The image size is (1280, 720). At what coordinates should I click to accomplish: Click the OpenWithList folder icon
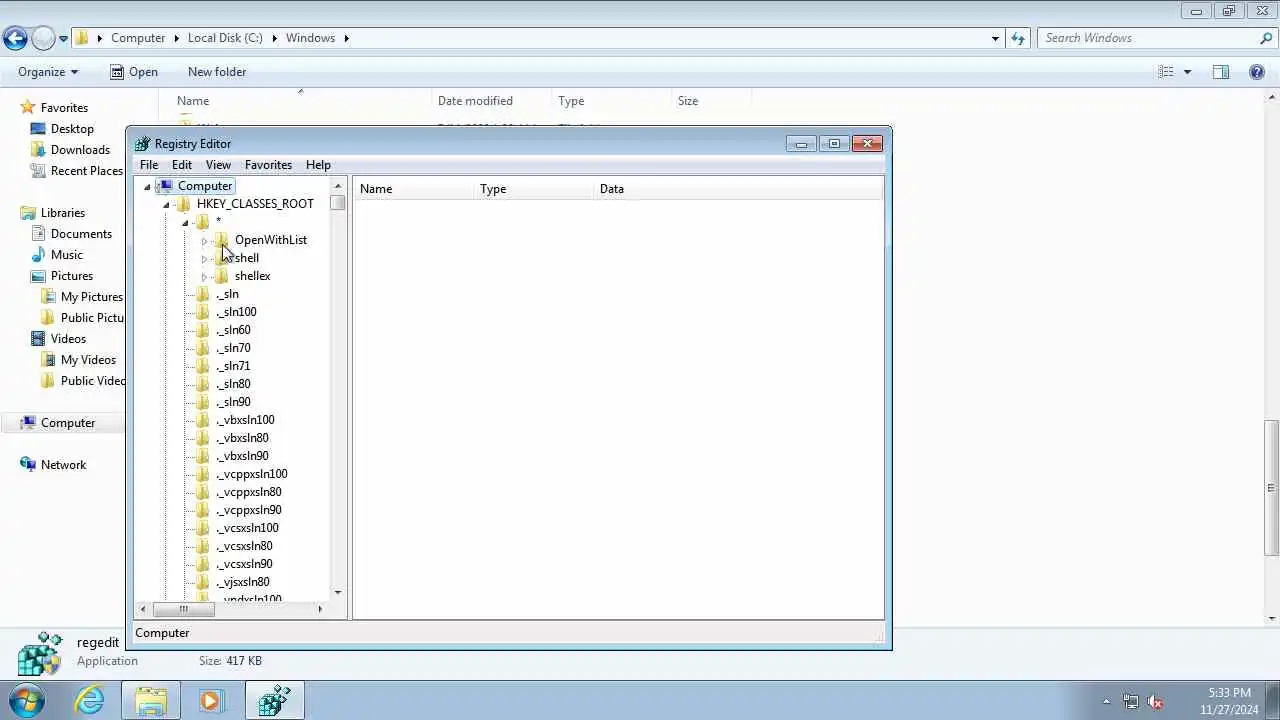point(221,240)
